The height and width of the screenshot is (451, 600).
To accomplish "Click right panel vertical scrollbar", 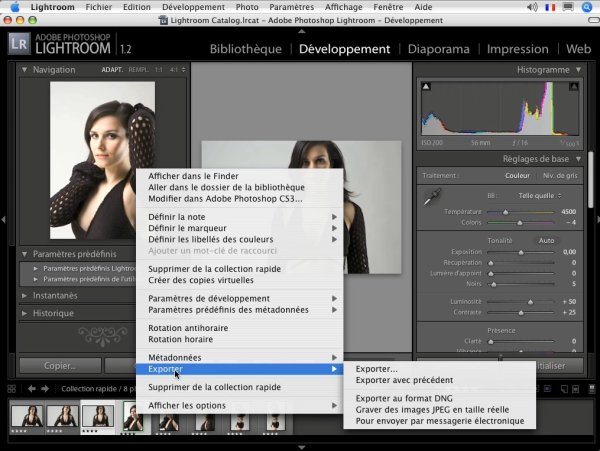I will (x=591, y=180).
